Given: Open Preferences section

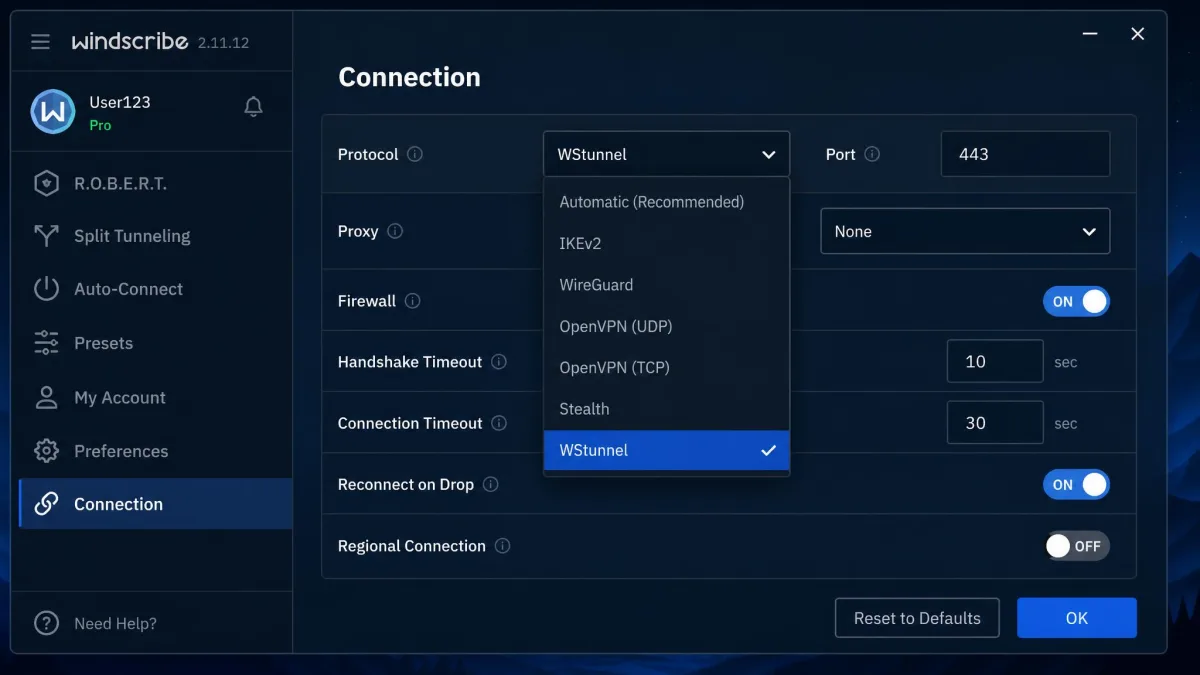Looking at the screenshot, I should (x=156, y=451).
